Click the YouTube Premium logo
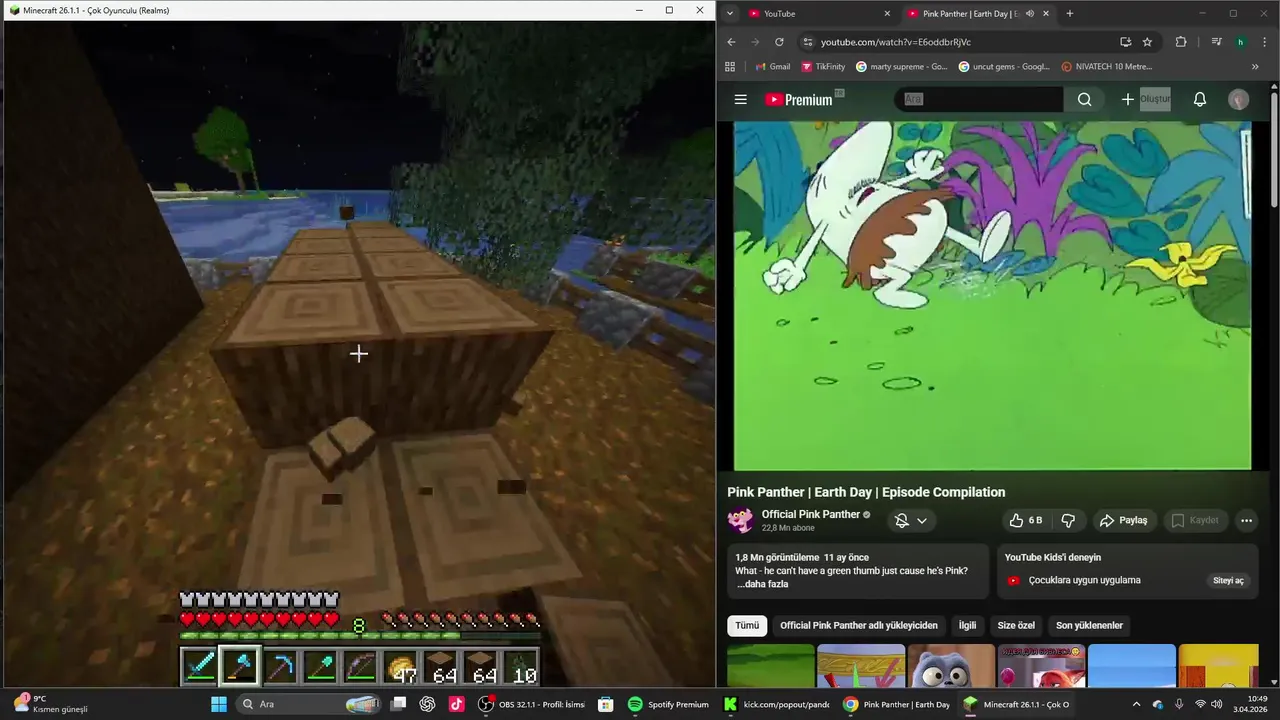Image resolution: width=1280 pixels, height=720 pixels. (x=799, y=99)
